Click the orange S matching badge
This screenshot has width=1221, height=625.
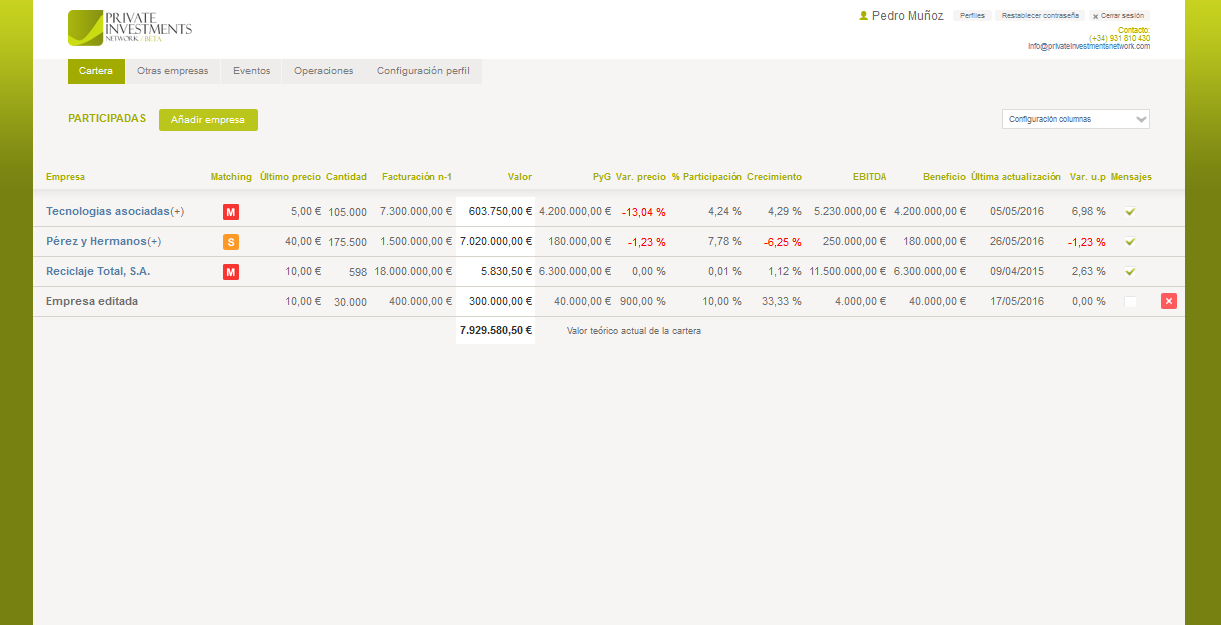click(230, 242)
